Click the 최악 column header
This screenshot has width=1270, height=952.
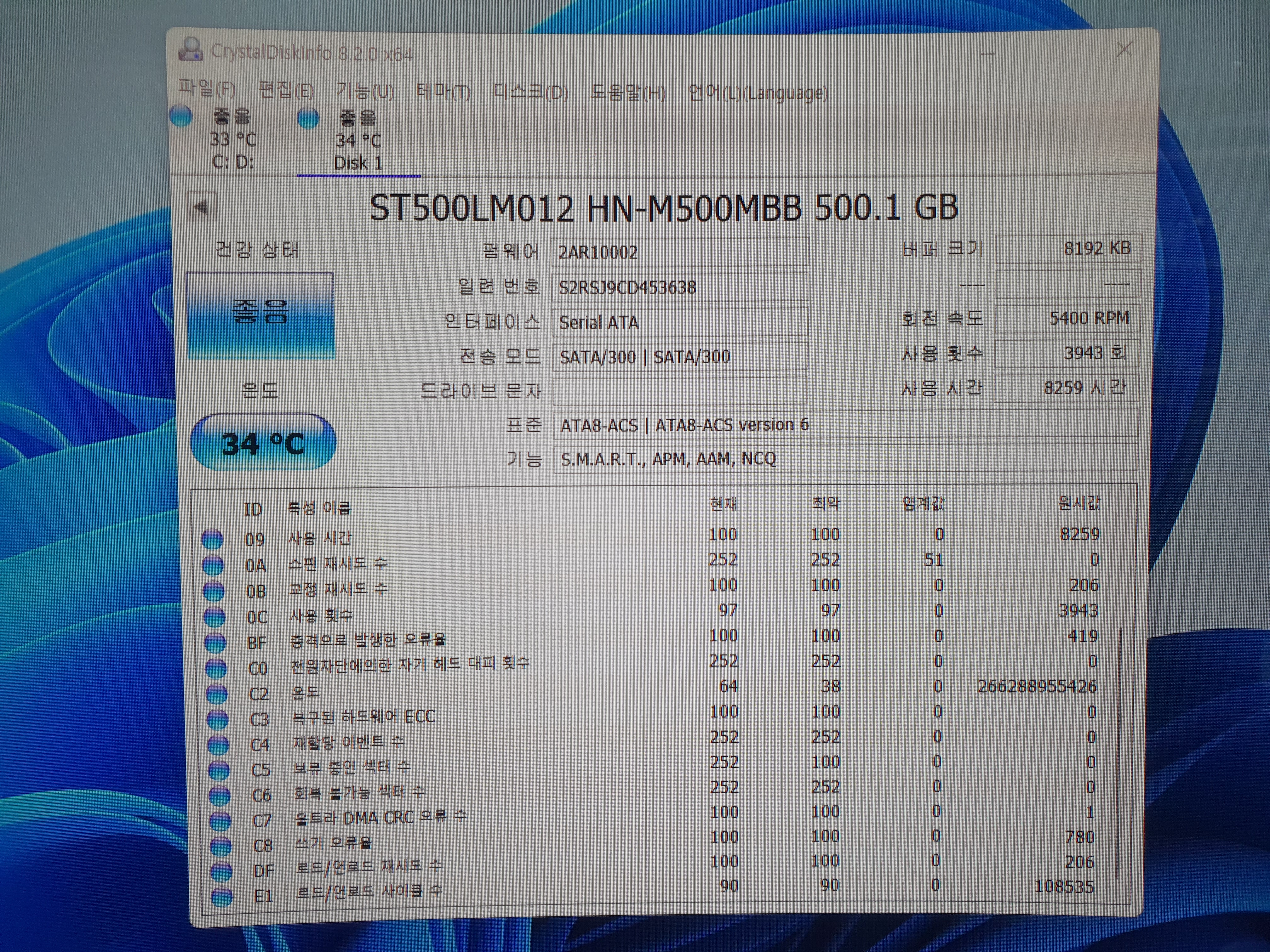(826, 503)
